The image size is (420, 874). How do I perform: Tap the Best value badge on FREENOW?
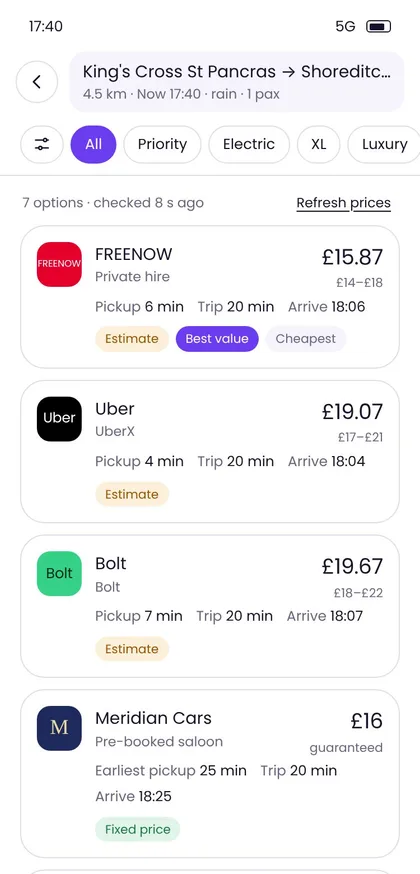217,339
